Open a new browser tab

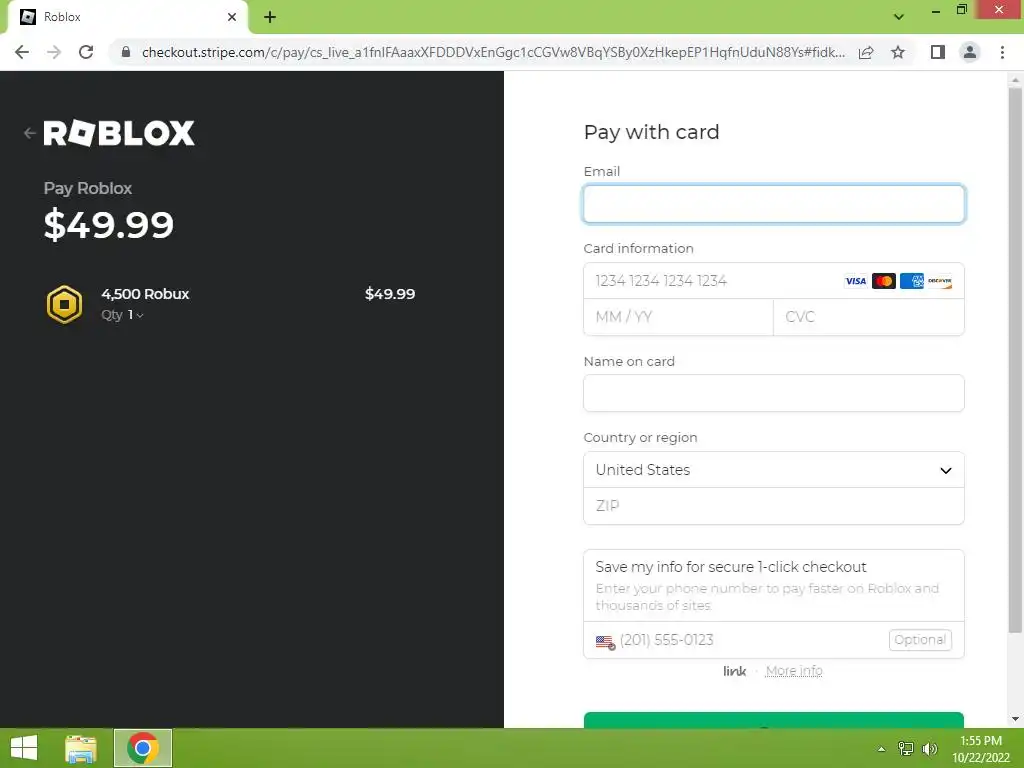(270, 17)
